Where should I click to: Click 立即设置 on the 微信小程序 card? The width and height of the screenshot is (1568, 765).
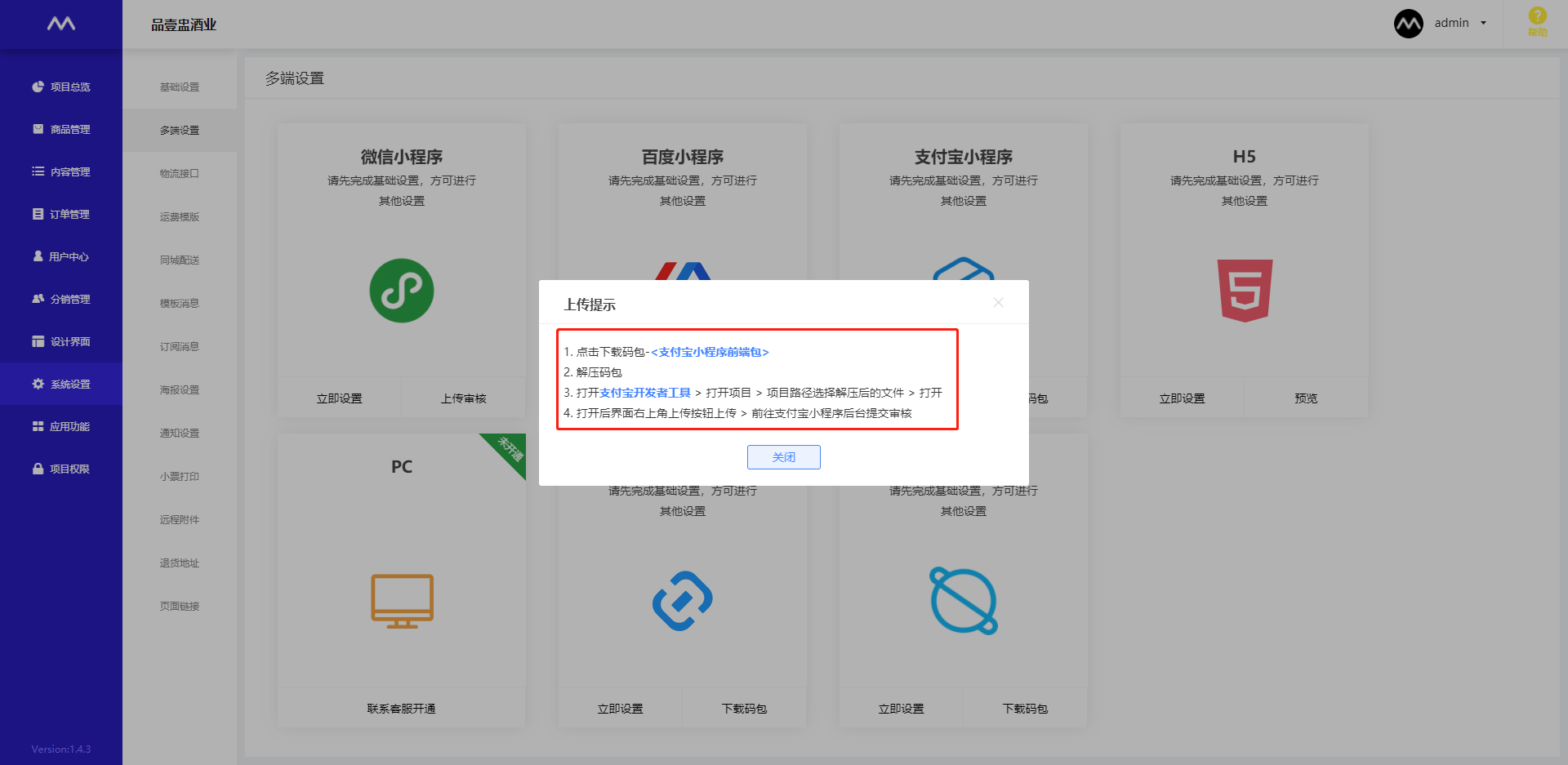coord(340,398)
